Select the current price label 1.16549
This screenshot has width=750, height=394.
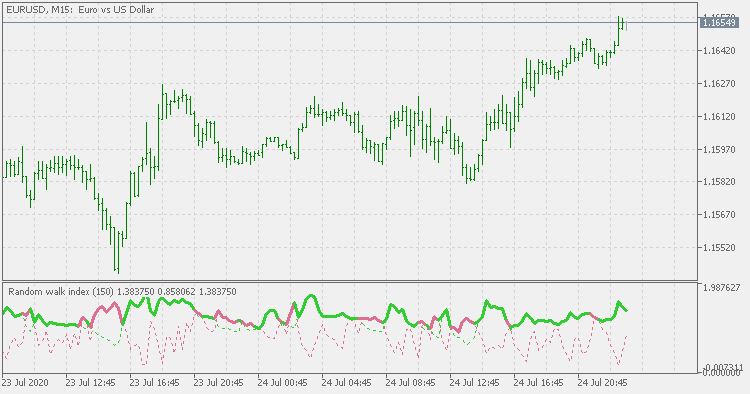[x=719, y=22]
